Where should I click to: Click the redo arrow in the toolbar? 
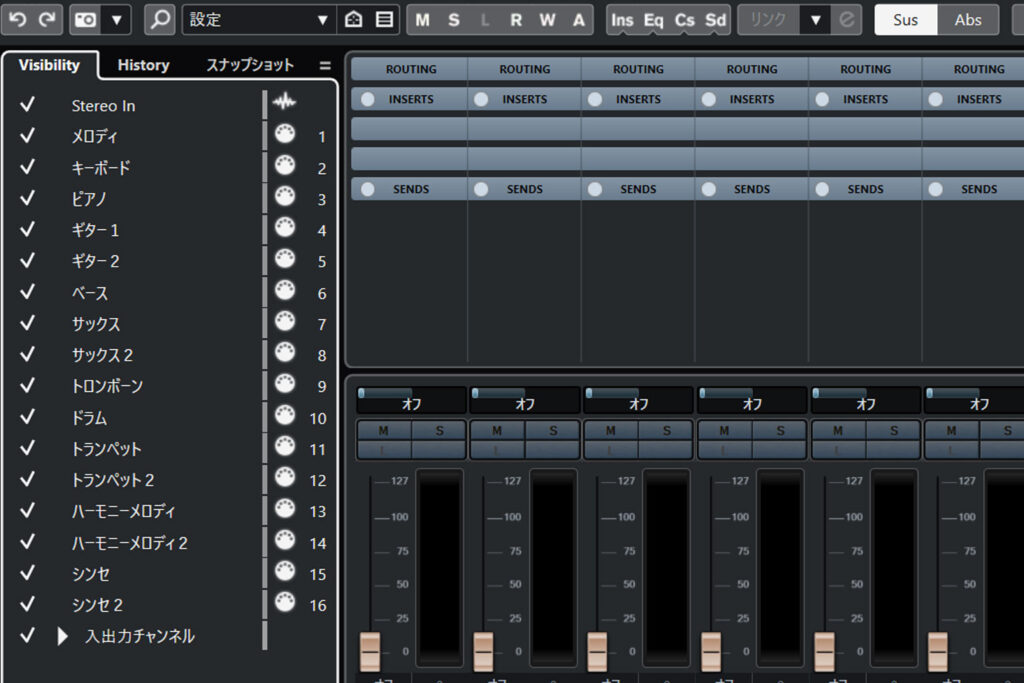48,19
